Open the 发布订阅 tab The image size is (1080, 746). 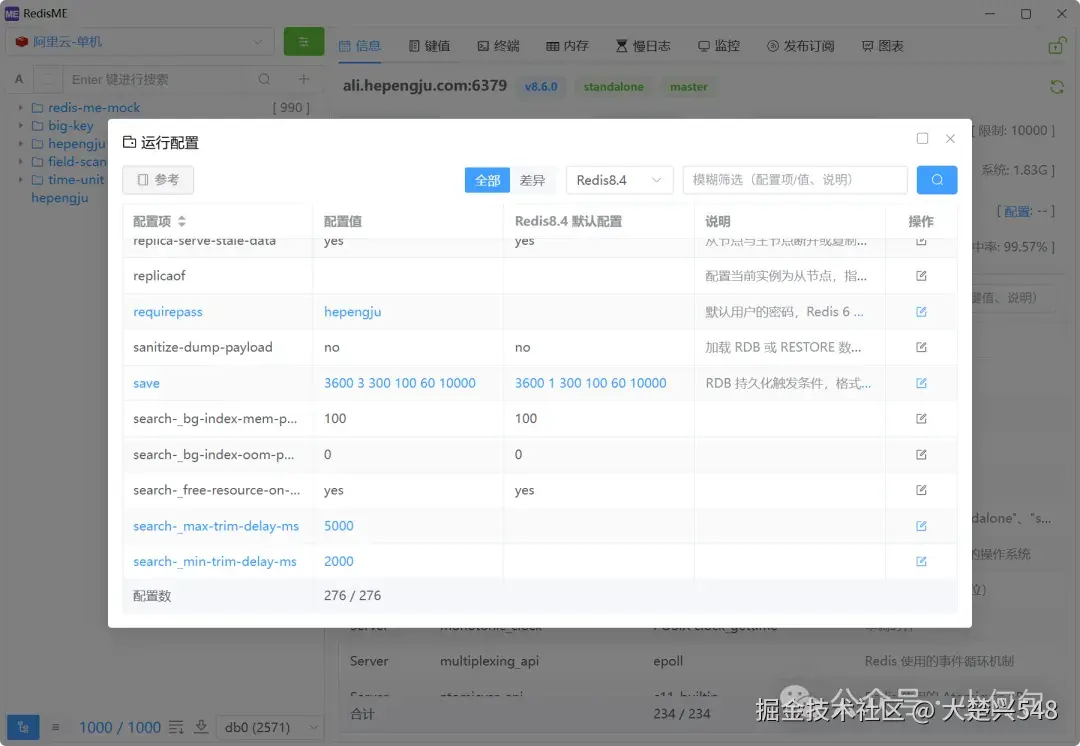(800, 46)
